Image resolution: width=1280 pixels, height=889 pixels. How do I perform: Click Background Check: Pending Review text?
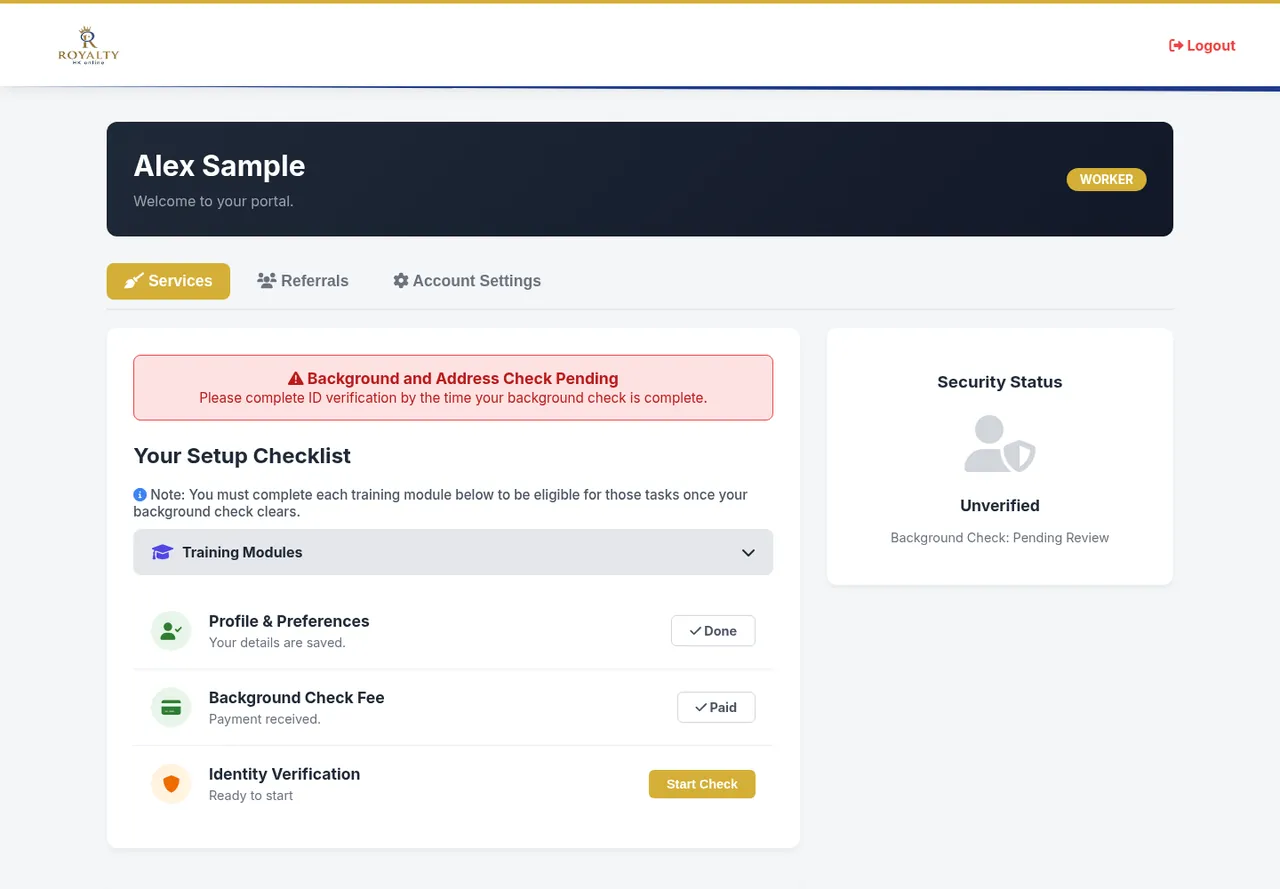pos(1000,538)
